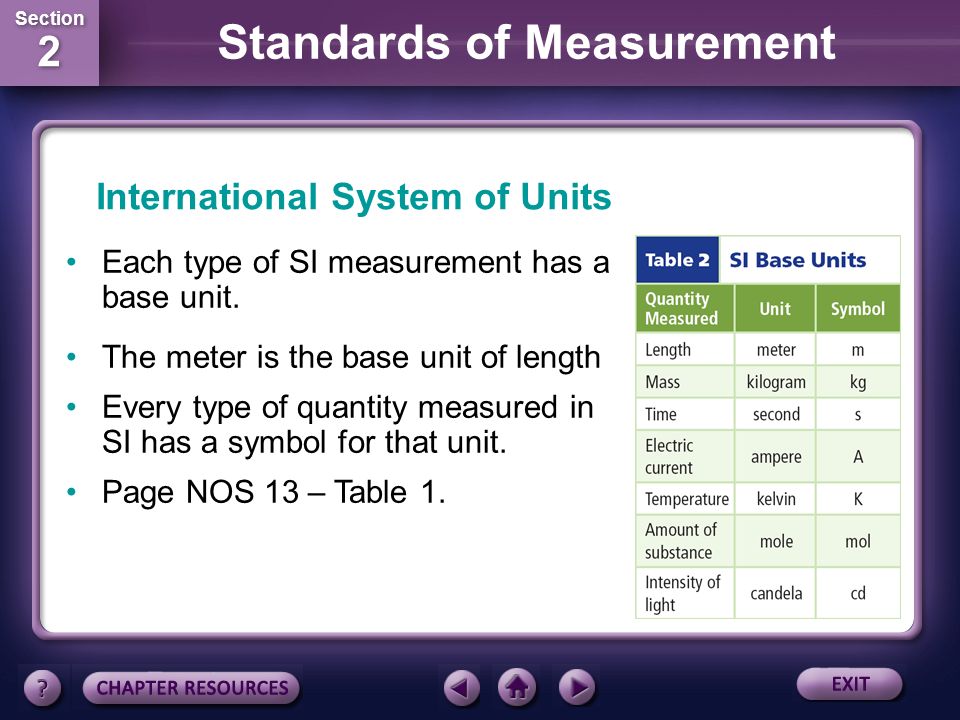
Task: Click bullet 'Each type of SI measurement has a base unit'
Action: (356, 279)
